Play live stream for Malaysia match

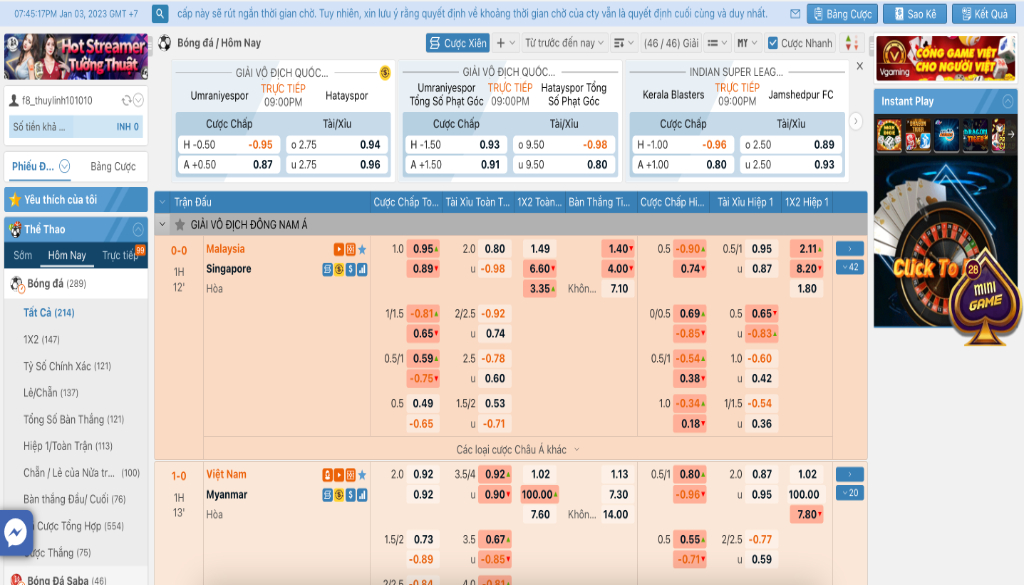(339, 249)
